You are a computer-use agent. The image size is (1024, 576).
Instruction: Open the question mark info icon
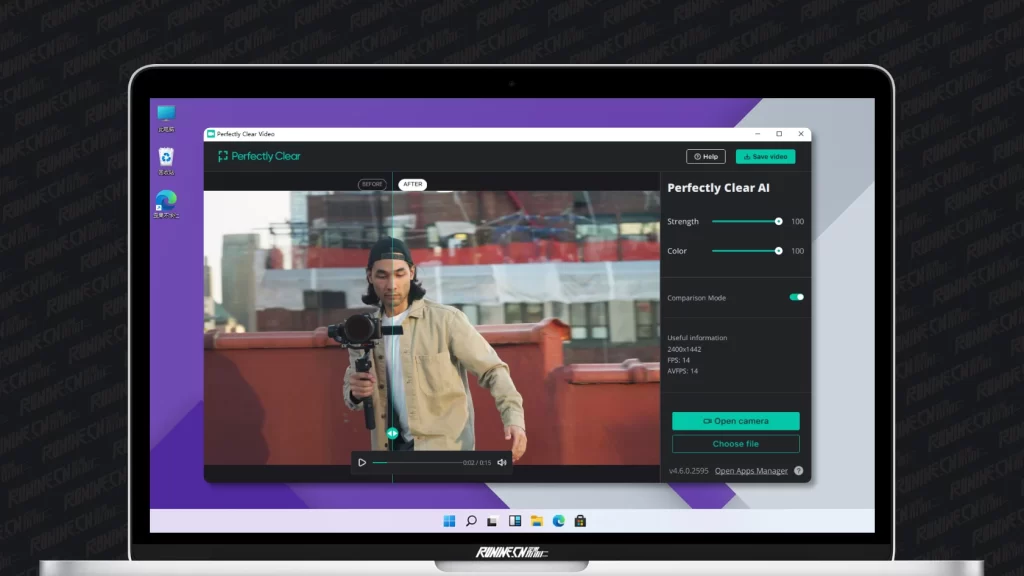(798, 470)
